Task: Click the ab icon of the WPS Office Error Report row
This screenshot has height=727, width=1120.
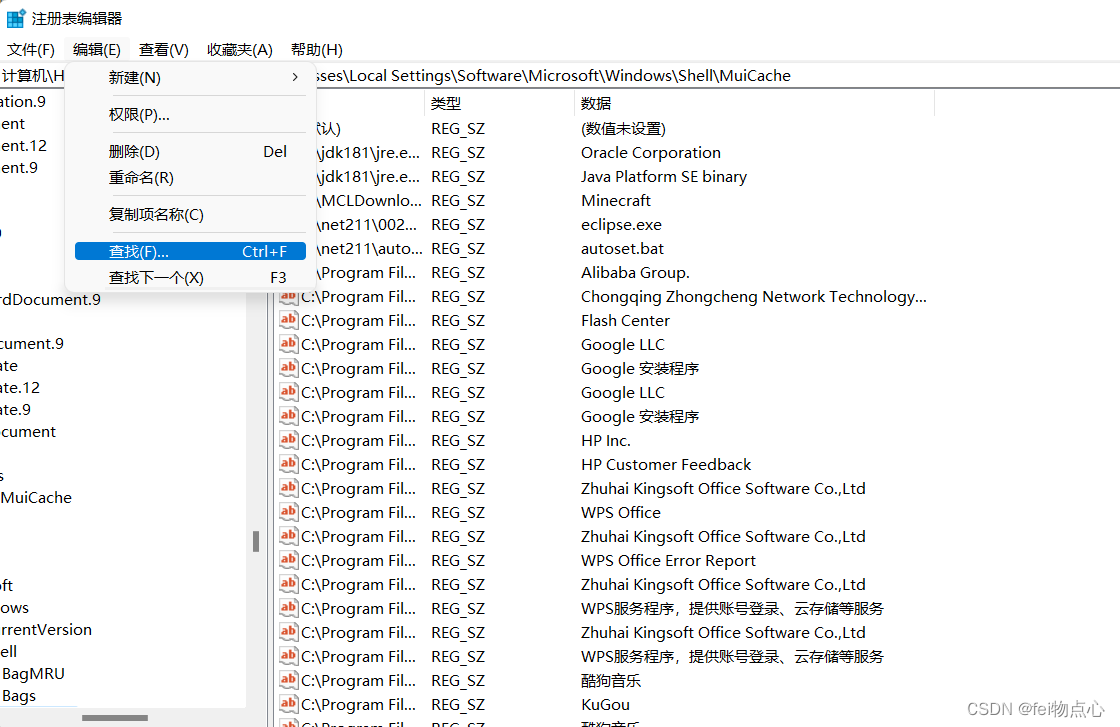Action: coord(289,560)
